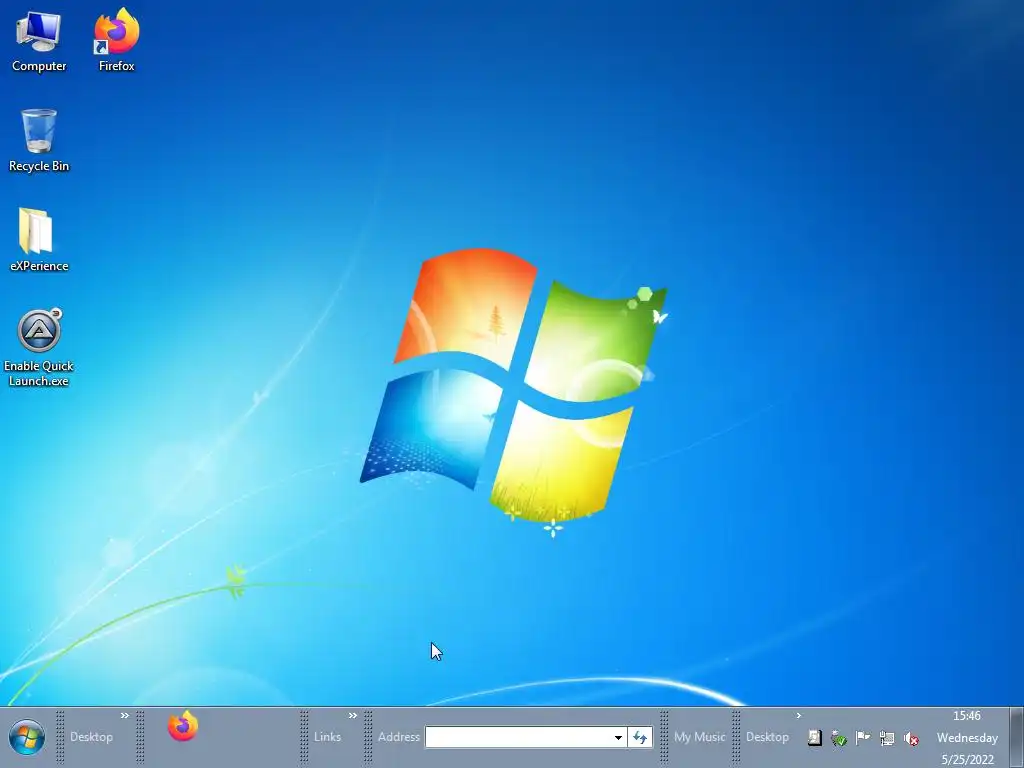Click the Show desktop strip at taskbar end

click(1016, 738)
